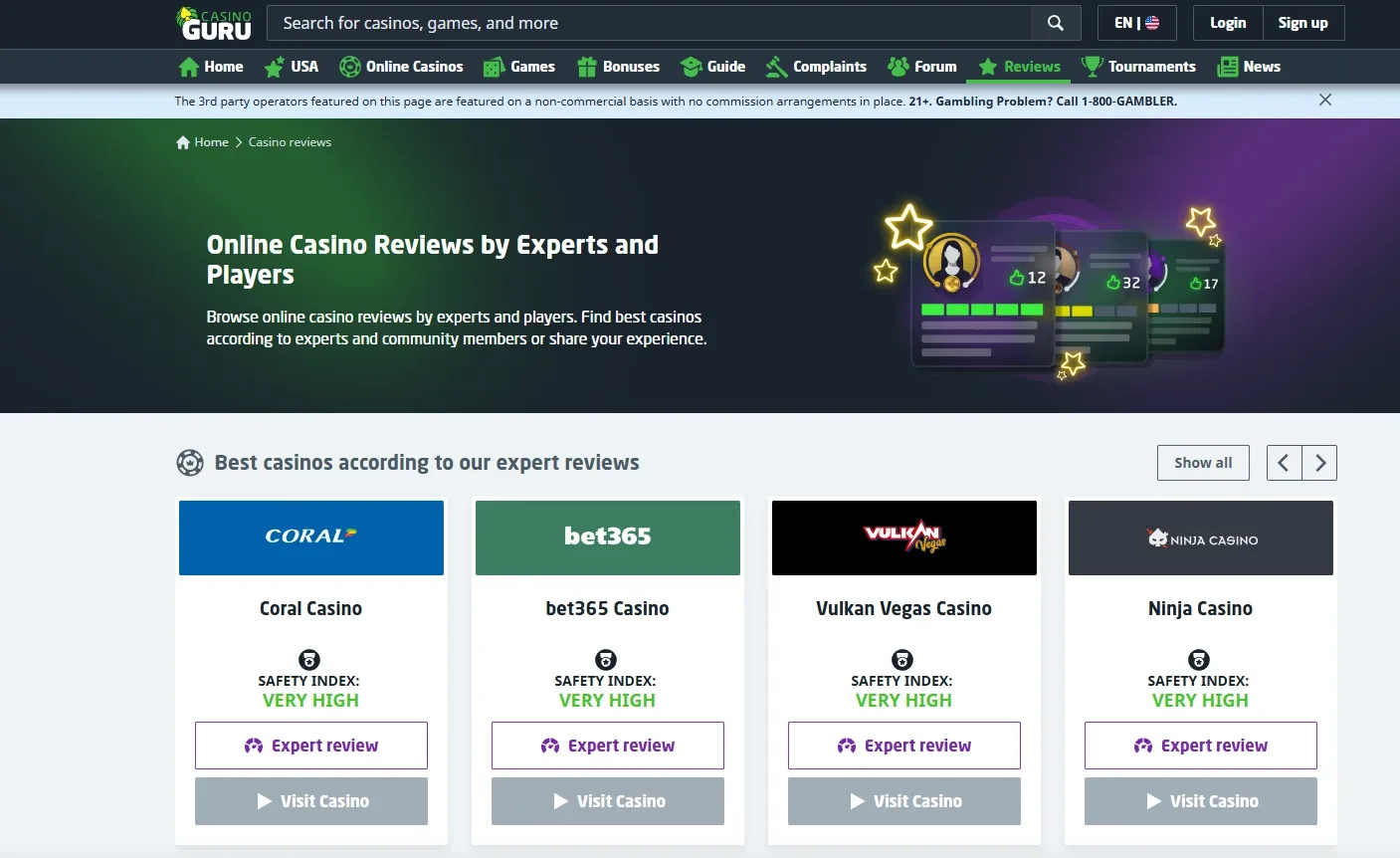Show all best expert-reviewed casinos

(x=1202, y=463)
